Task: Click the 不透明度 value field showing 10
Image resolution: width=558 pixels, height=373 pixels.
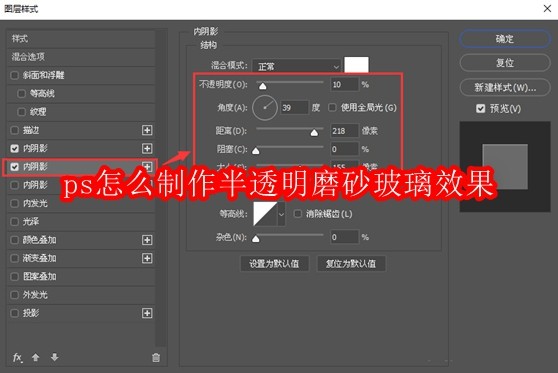Action: click(344, 84)
